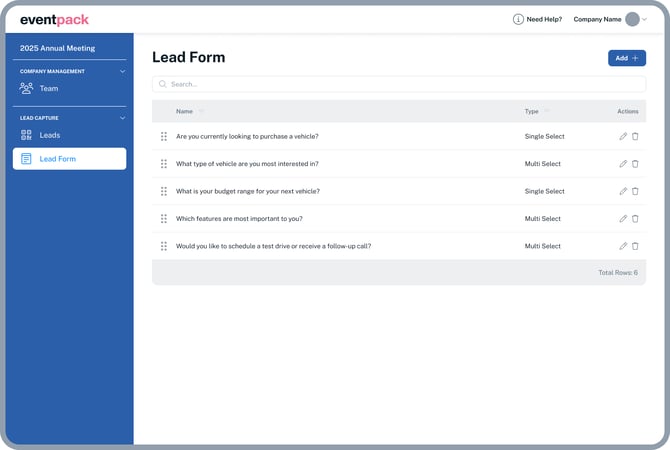Click trash icon for the test drive question
The width and height of the screenshot is (670, 450).
(635, 246)
